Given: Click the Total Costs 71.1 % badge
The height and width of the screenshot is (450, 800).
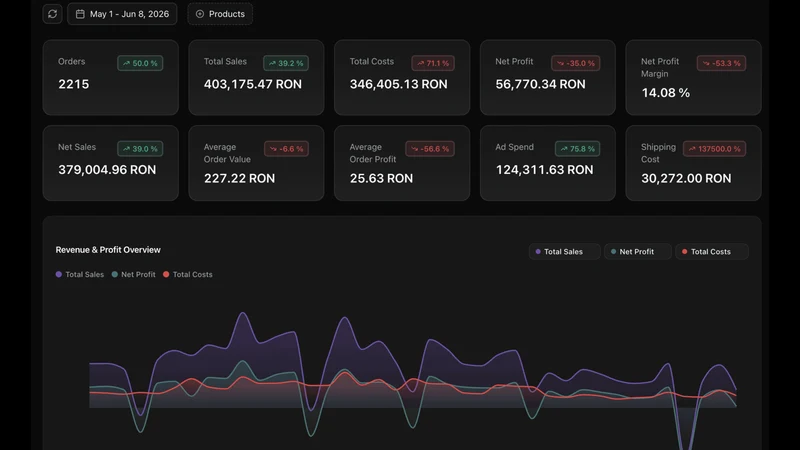Looking at the screenshot, I should tap(433, 63).
